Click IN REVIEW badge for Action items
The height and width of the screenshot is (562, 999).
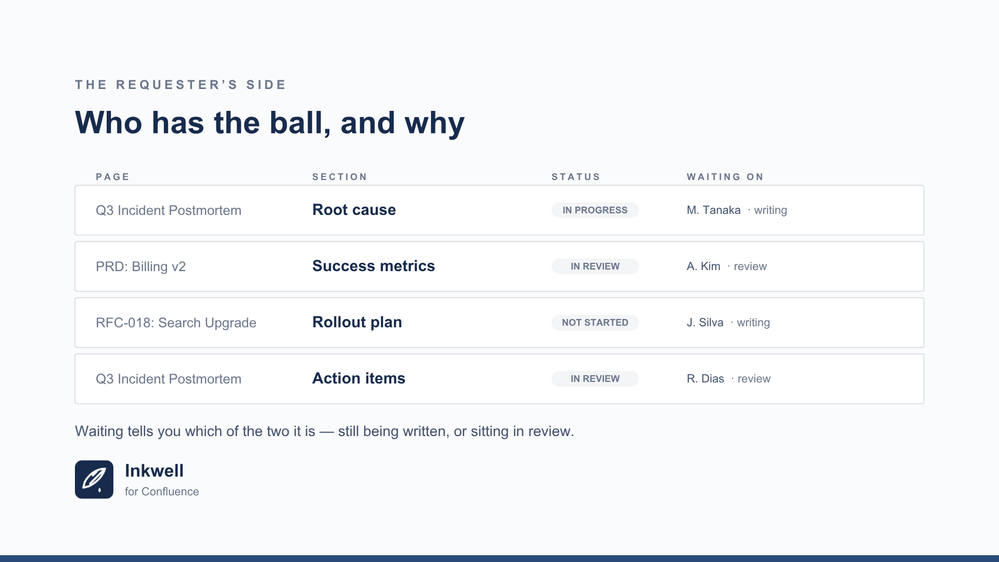[595, 378]
